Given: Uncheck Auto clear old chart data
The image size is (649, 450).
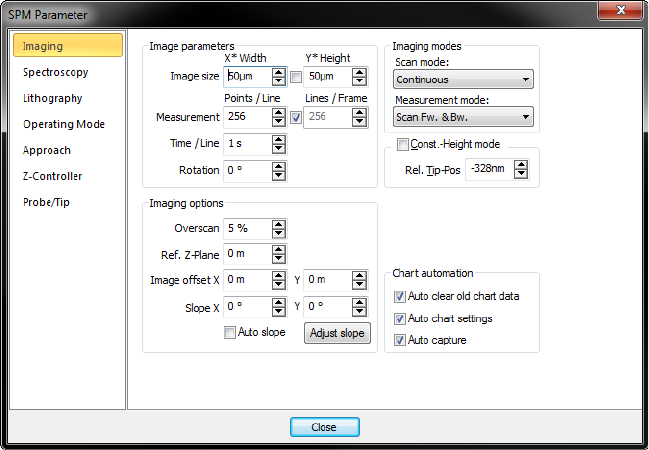Looking at the screenshot, I should tap(400, 296).
